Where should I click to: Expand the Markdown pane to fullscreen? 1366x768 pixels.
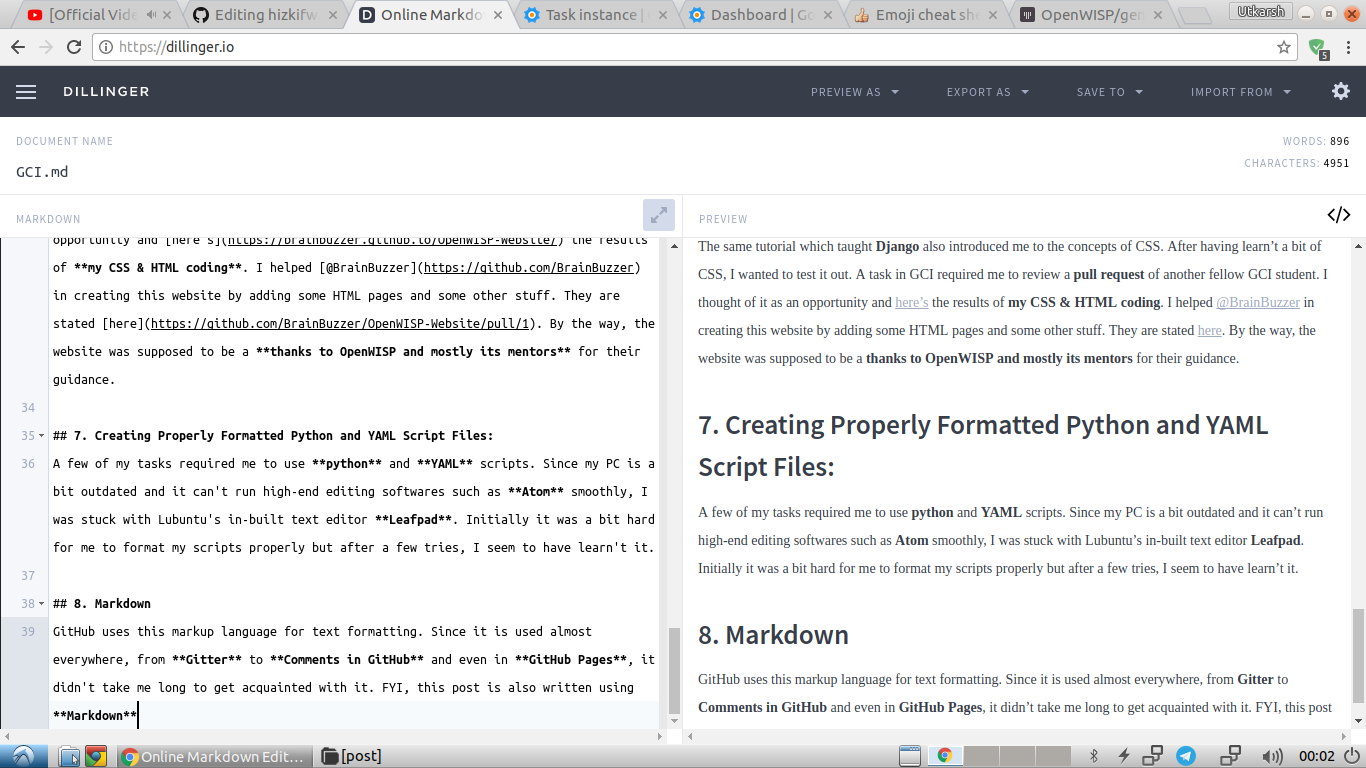pos(658,214)
